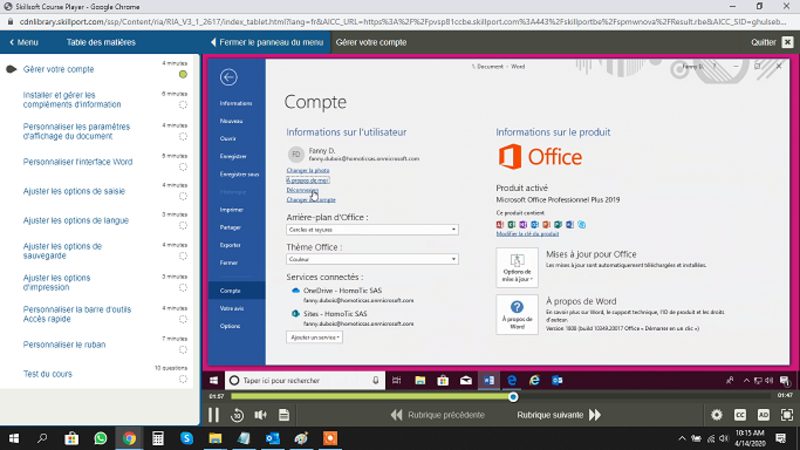This screenshot has height=450, width=800.
Task: Quit the course with Quitter button
Action: coord(772,42)
